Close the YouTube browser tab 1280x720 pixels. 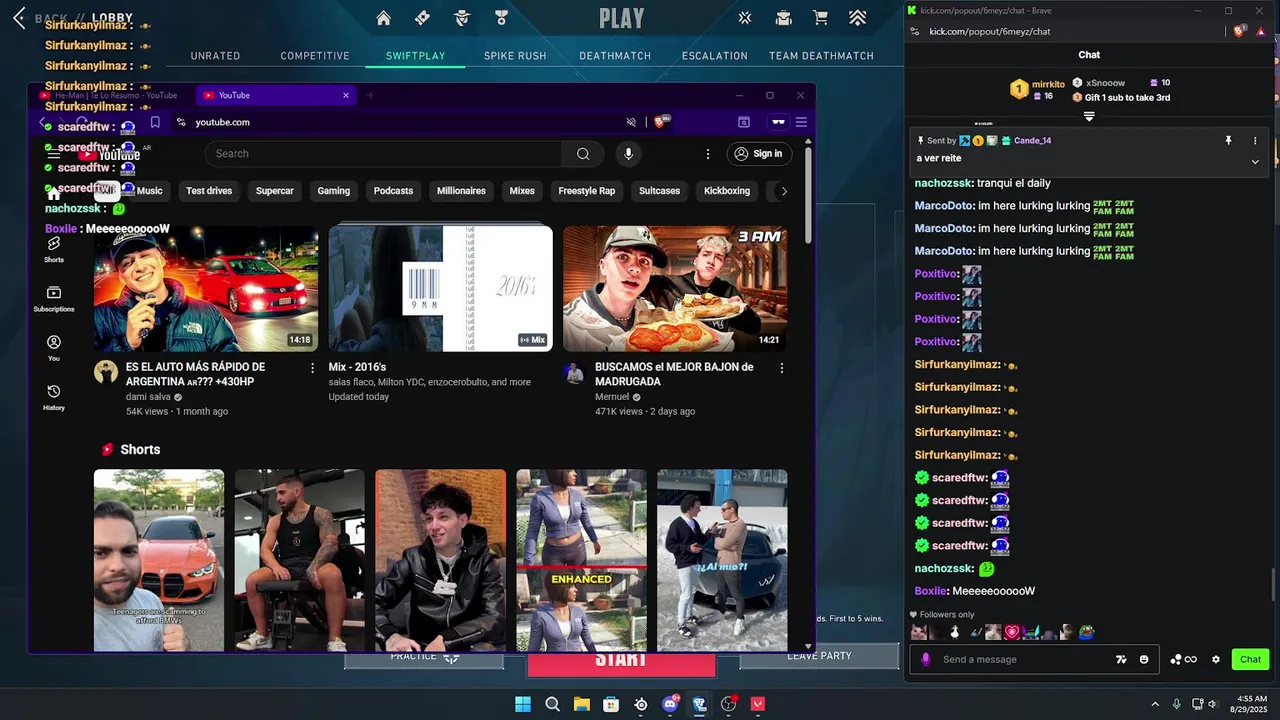click(x=346, y=96)
